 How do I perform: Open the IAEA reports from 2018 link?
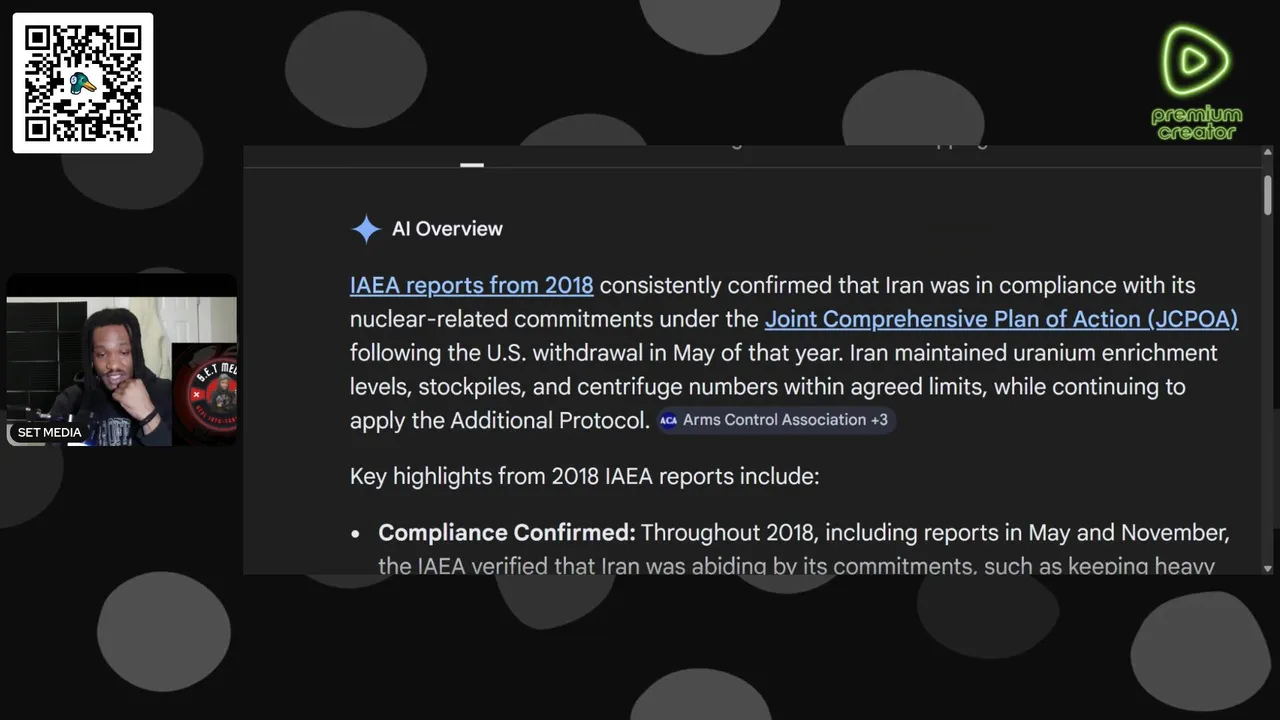pos(471,285)
